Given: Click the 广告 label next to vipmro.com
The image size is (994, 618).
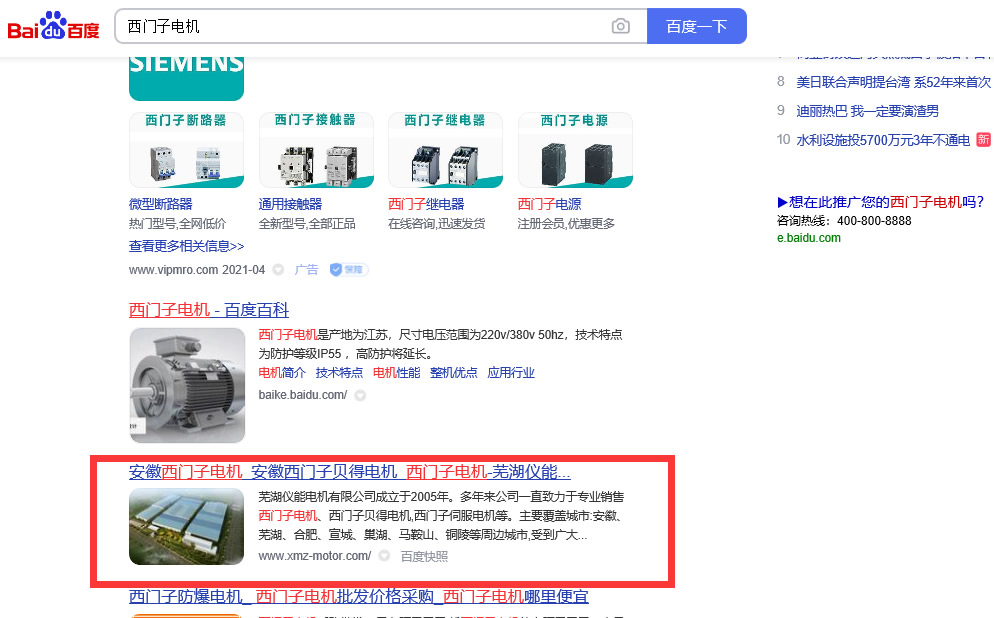Looking at the screenshot, I should click(x=306, y=270).
